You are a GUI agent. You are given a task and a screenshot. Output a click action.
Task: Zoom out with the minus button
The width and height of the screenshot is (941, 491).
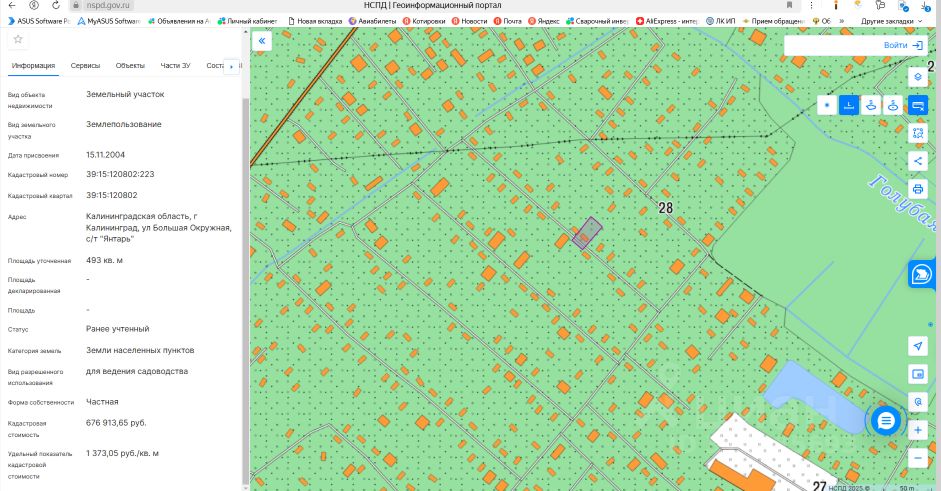click(918, 458)
